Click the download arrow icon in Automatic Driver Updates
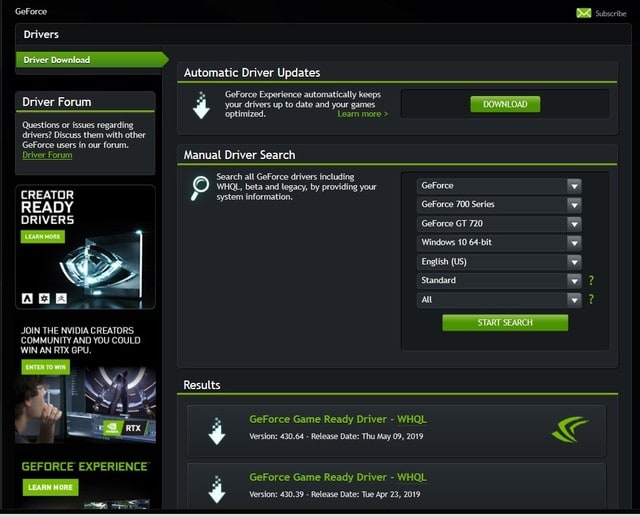 tap(201, 105)
